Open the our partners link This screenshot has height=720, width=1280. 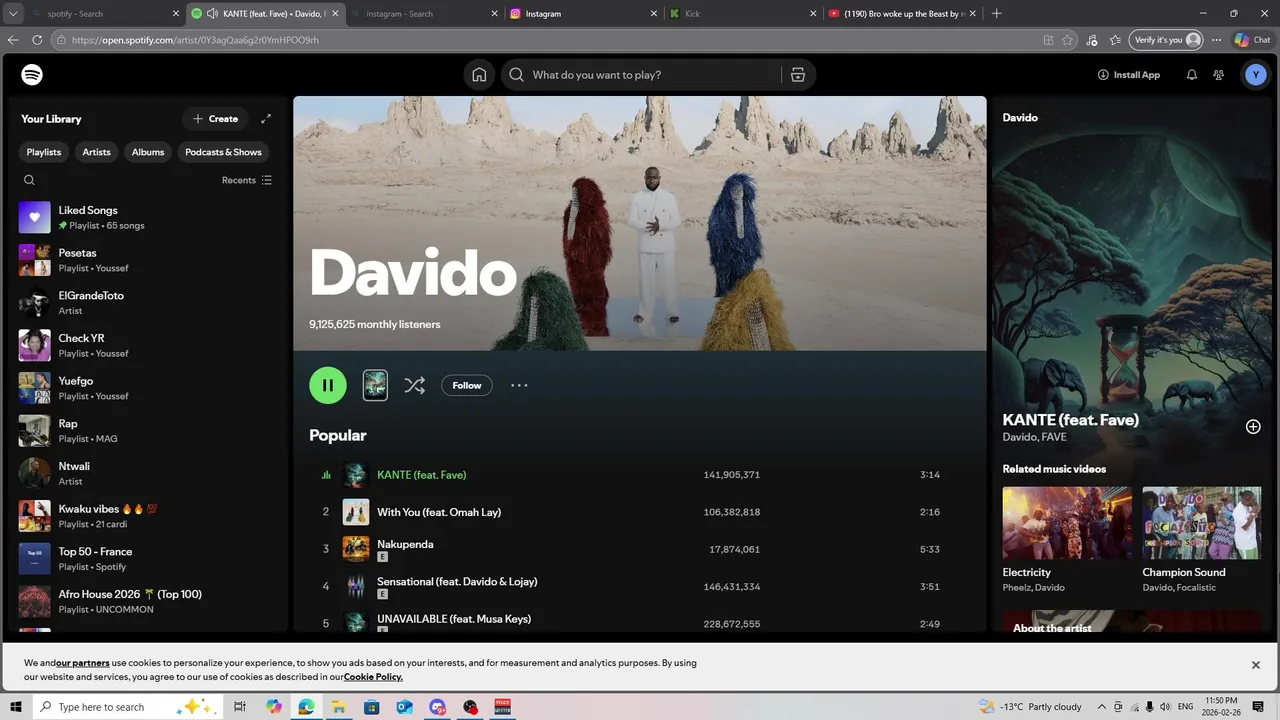point(83,663)
